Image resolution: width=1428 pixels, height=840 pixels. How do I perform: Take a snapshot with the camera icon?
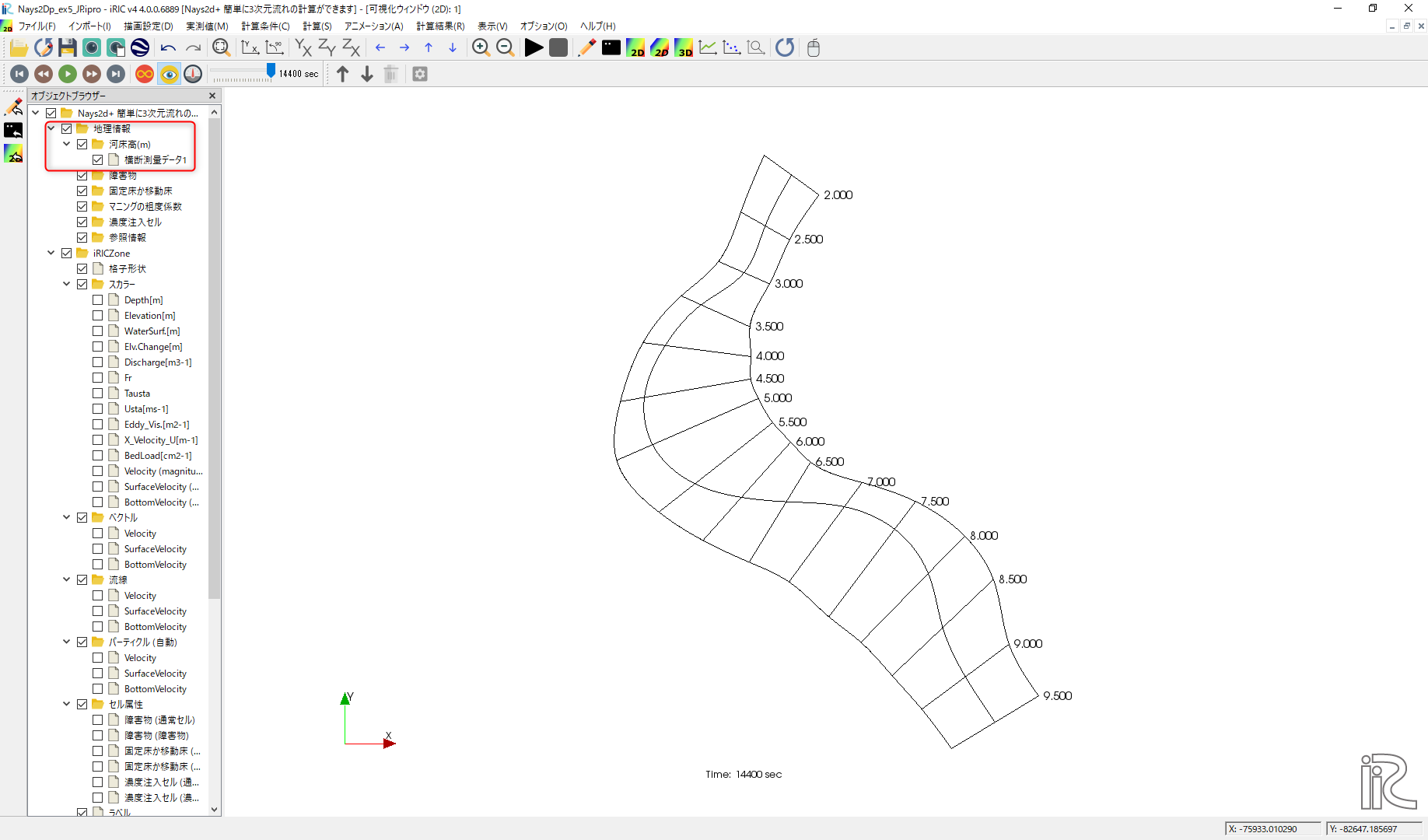tap(92, 48)
